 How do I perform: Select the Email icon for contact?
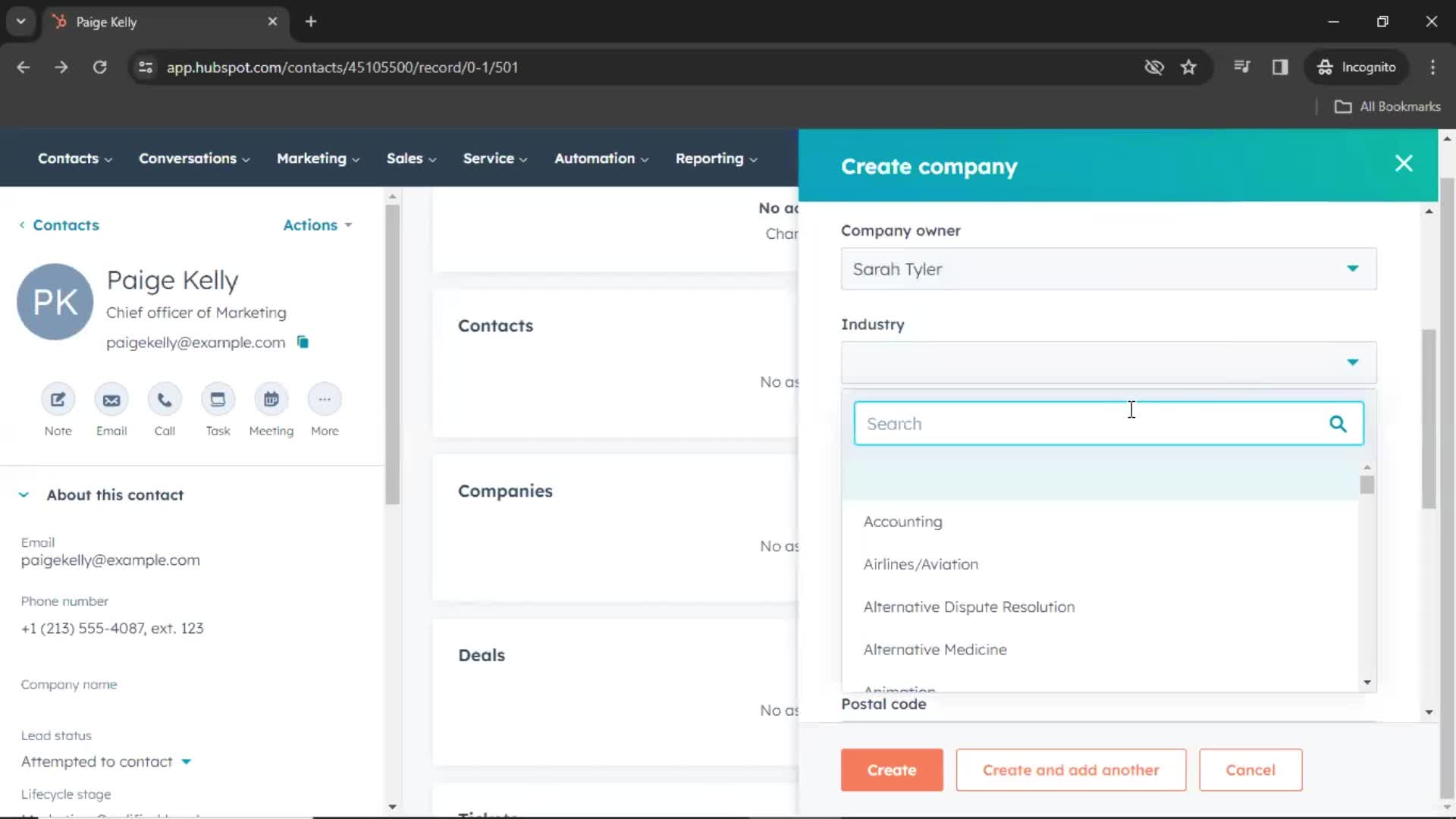(111, 399)
